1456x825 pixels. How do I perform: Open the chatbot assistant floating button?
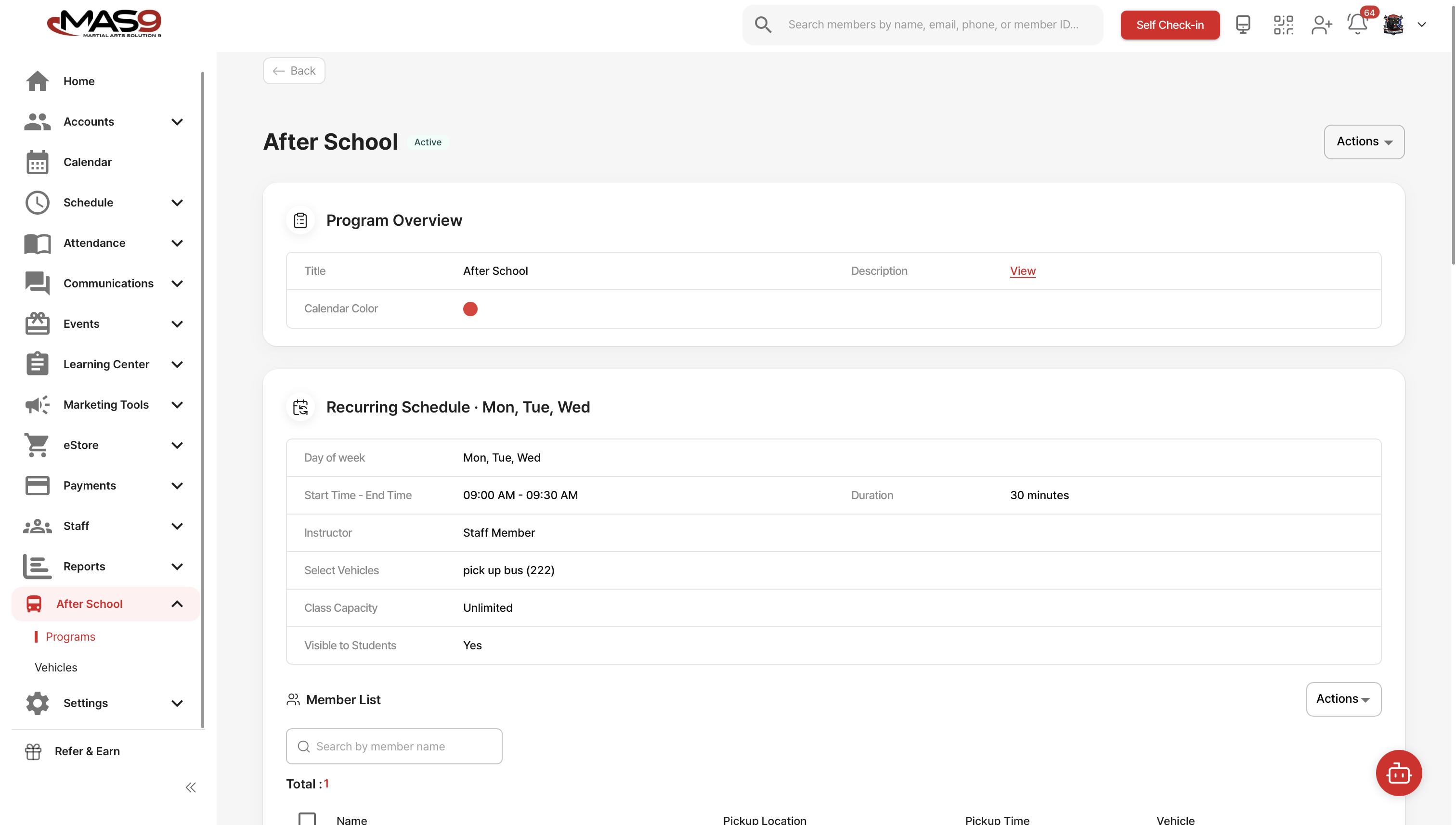pos(1398,773)
